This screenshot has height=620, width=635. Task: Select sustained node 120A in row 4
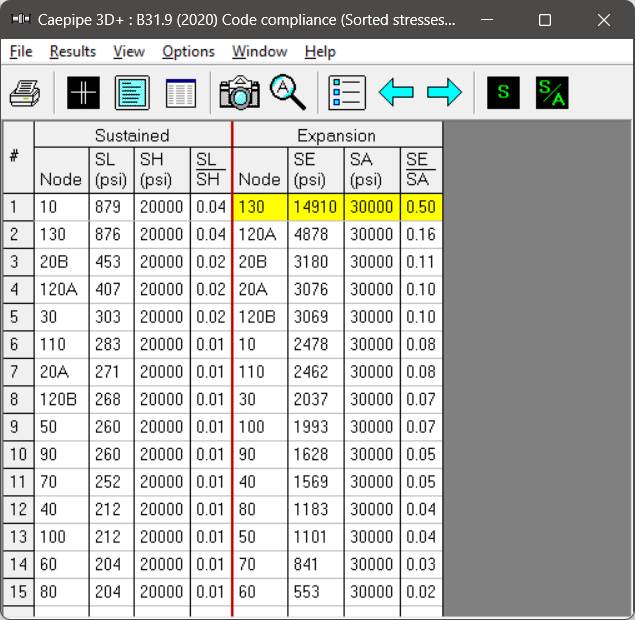click(x=61, y=290)
